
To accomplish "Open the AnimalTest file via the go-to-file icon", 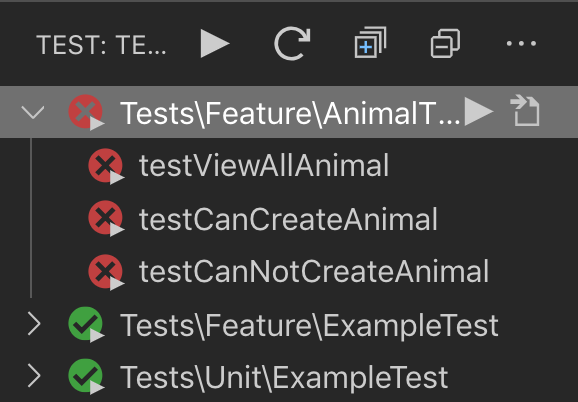I will coord(525,111).
